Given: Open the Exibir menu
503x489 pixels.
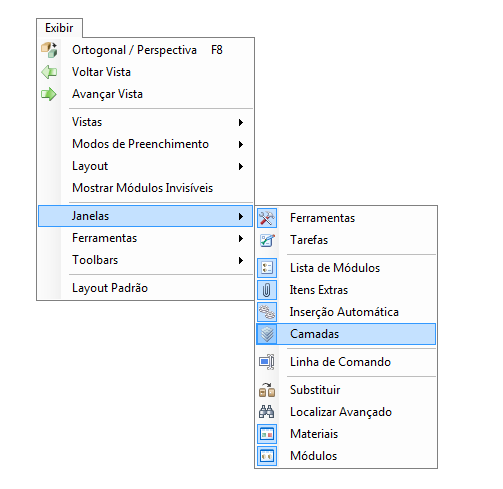Looking at the screenshot, I should pyautogui.click(x=59, y=28).
